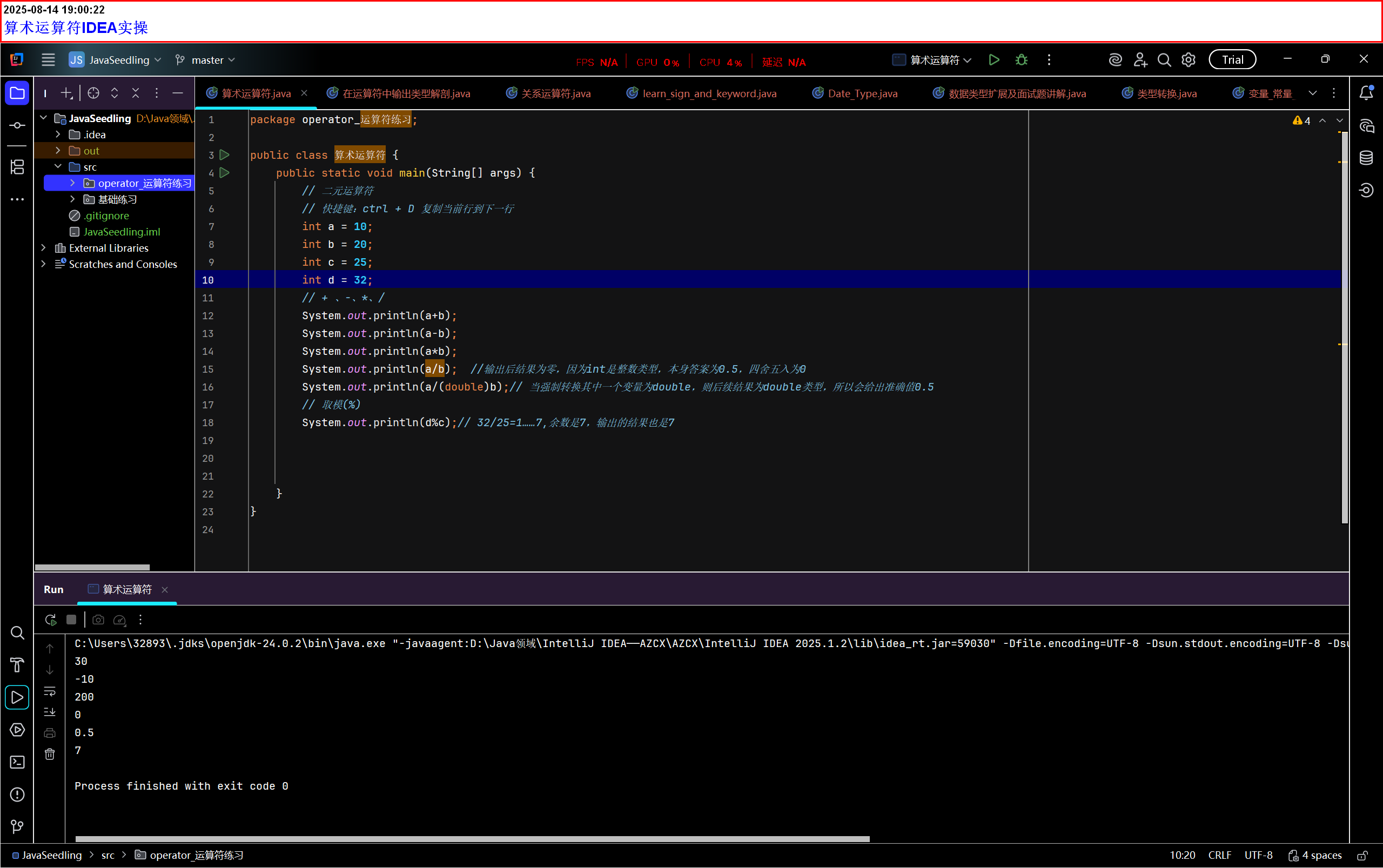
Task: Show more tool windows ellipsis
Action: (17, 199)
